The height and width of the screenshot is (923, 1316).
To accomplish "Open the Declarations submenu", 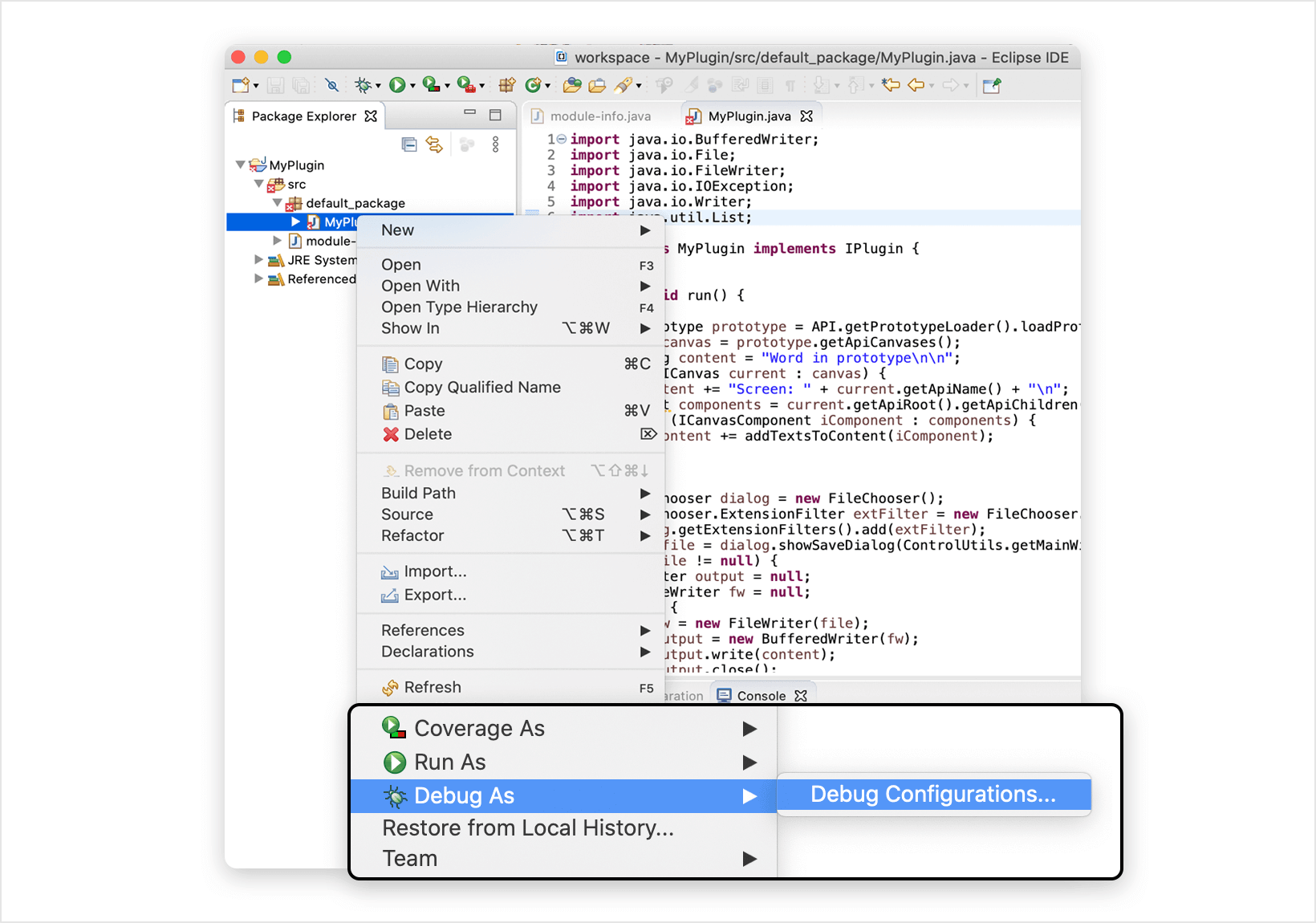I will (510, 652).
